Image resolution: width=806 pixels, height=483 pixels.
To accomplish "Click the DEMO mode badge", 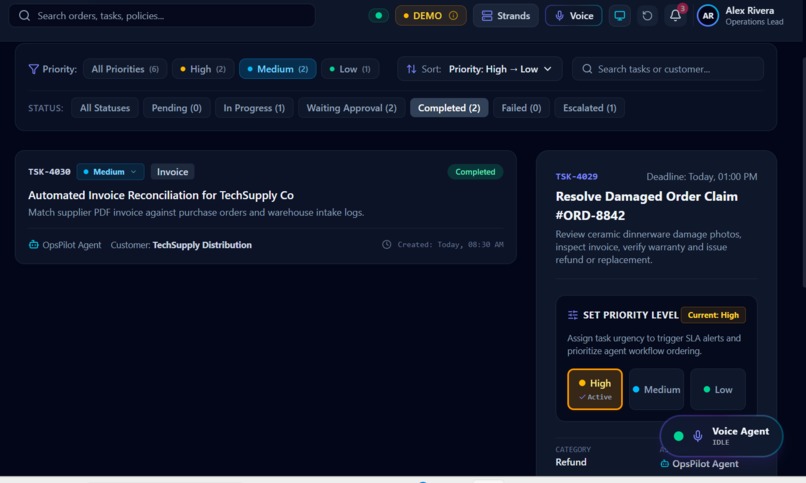I will click(x=431, y=15).
